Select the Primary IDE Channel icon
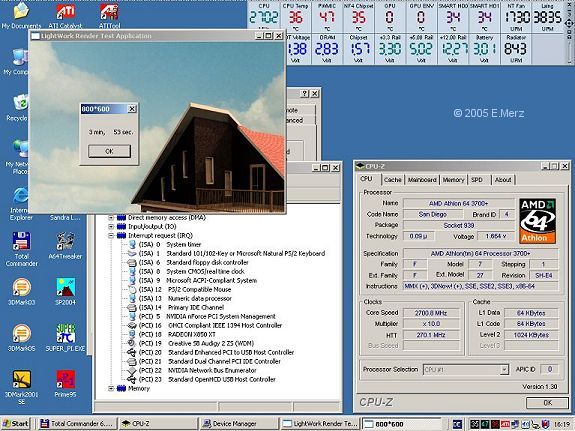 pyautogui.click(x=132, y=307)
